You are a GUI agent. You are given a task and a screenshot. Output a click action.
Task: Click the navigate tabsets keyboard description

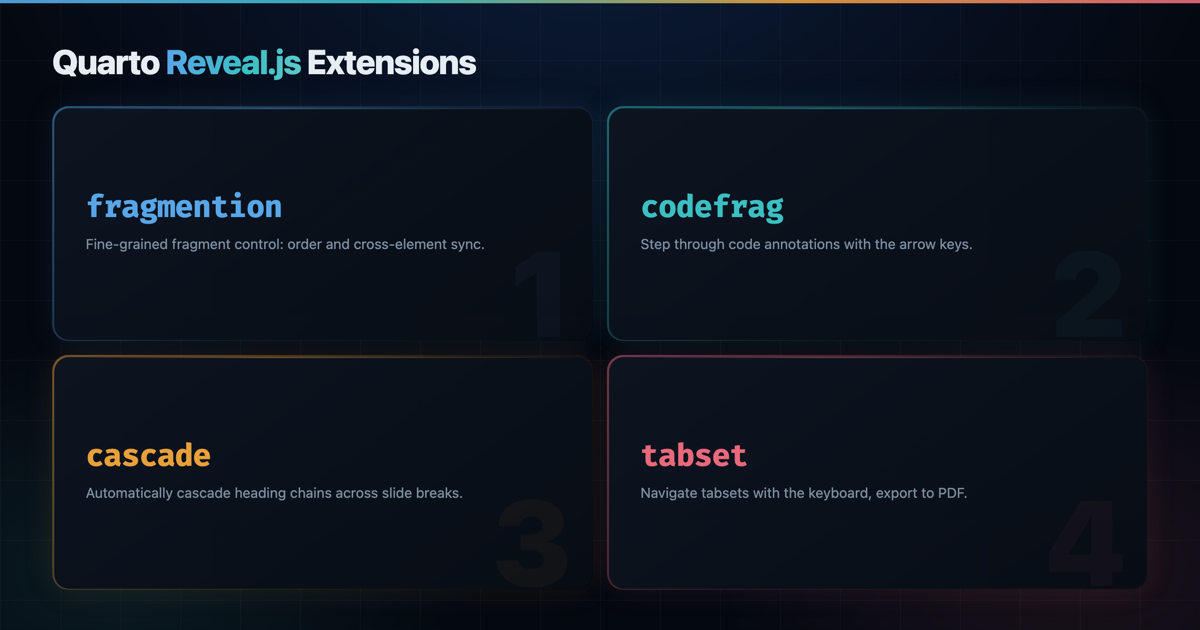click(x=804, y=493)
